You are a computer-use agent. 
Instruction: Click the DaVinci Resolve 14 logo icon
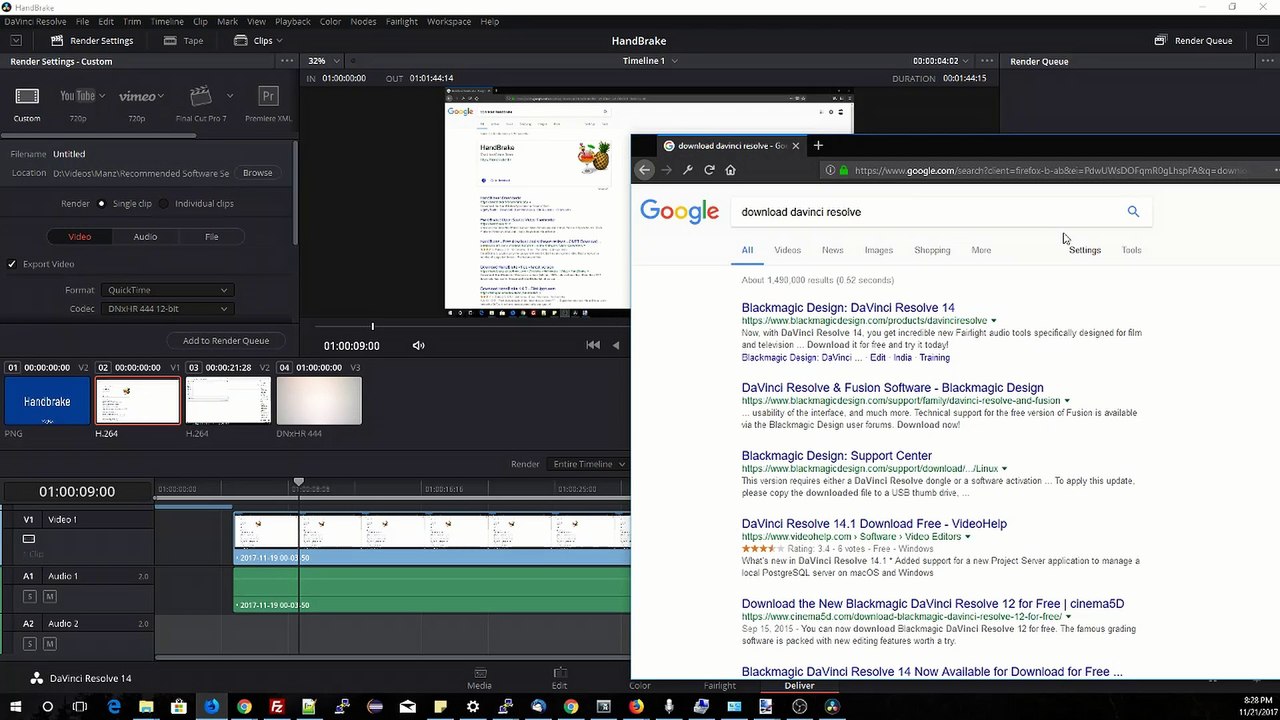click(x=37, y=678)
